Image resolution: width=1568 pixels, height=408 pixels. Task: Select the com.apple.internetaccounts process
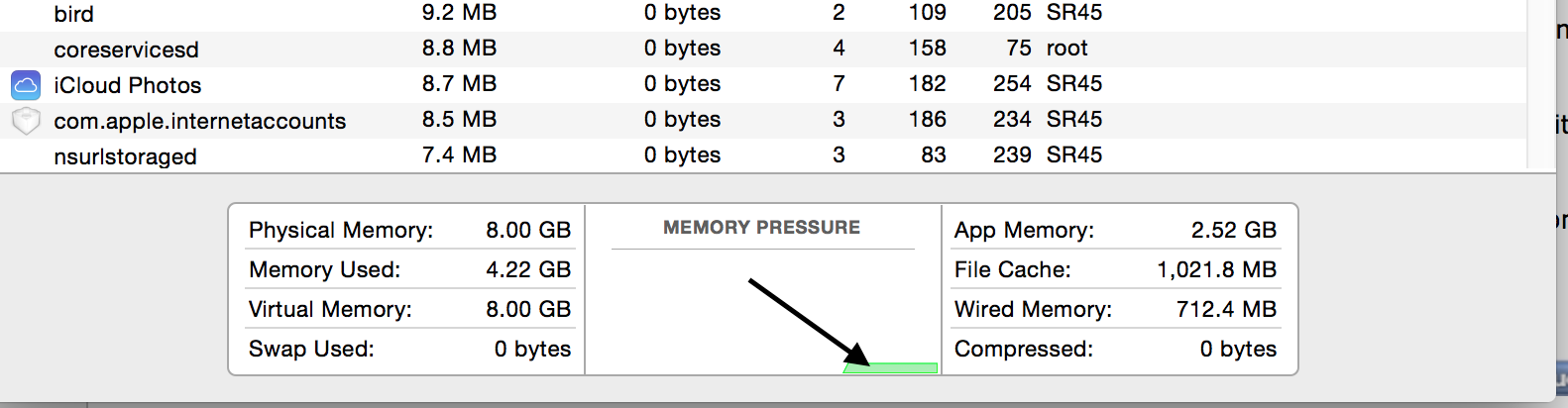point(200,121)
